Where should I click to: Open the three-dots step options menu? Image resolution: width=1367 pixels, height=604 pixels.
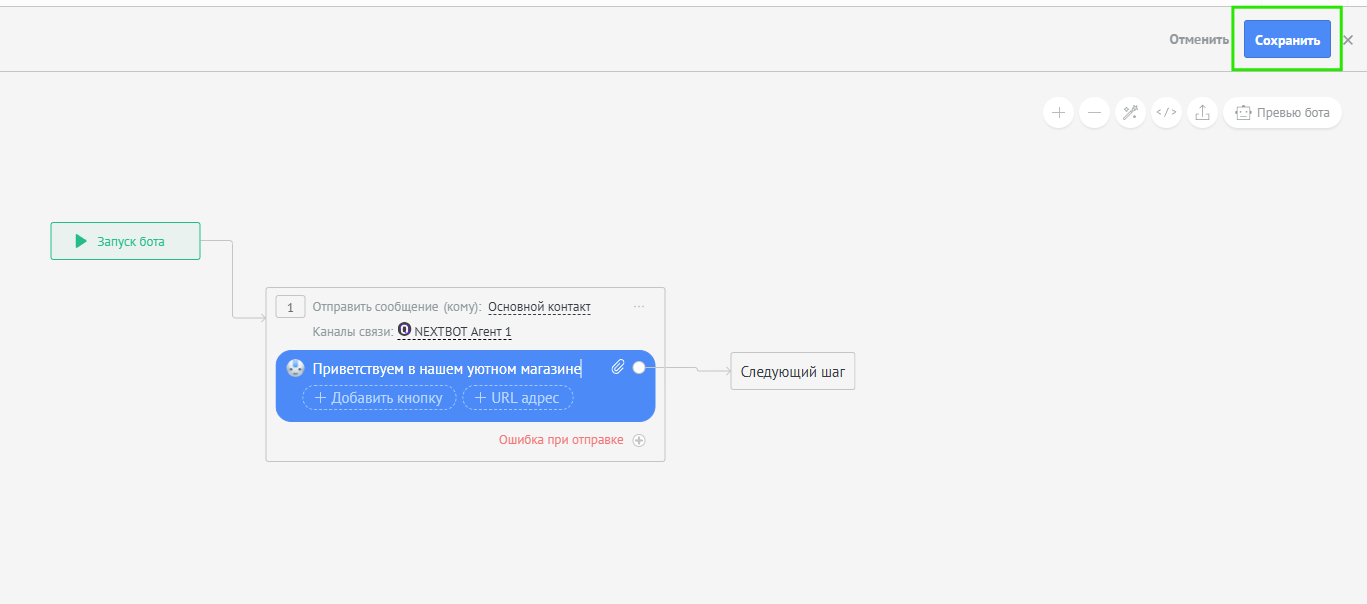coord(639,307)
